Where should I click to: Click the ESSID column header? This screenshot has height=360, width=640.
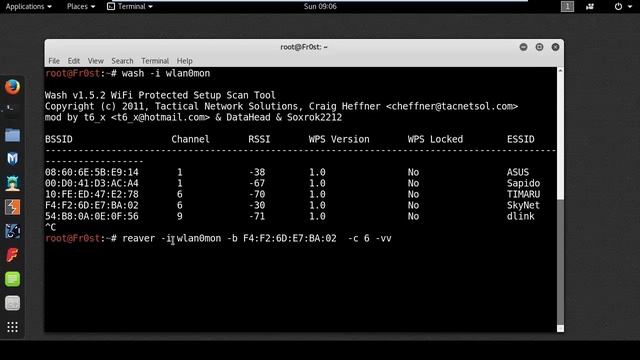point(520,139)
